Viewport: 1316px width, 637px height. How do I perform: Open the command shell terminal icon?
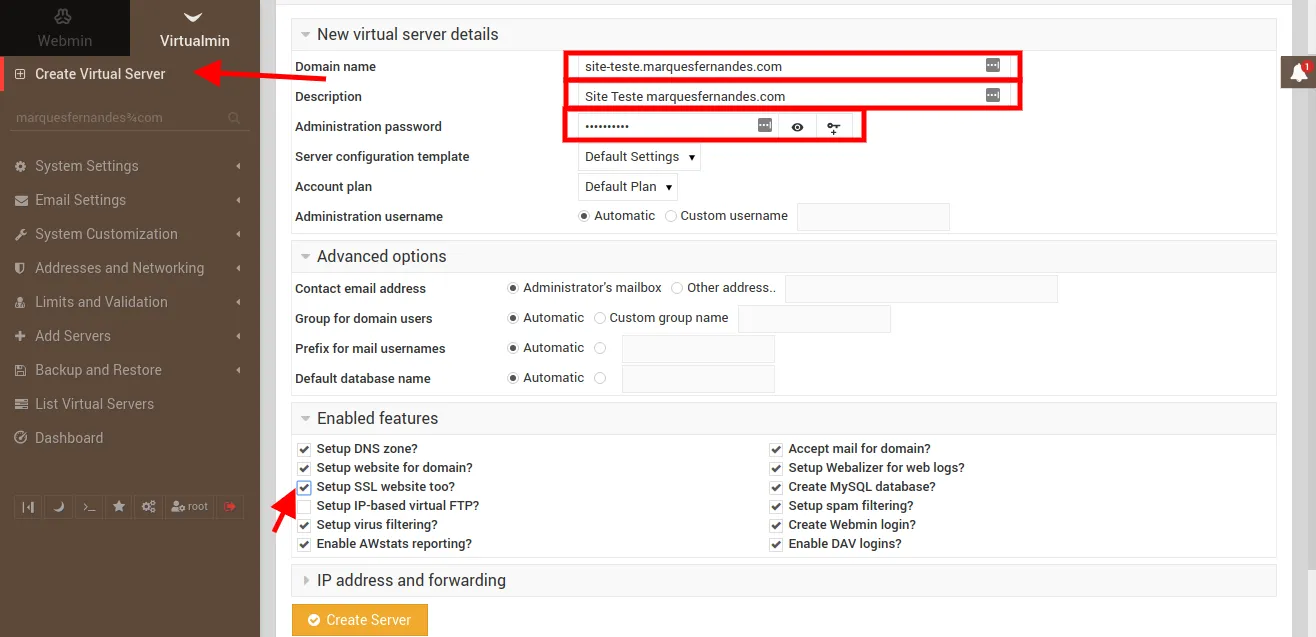point(89,507)
